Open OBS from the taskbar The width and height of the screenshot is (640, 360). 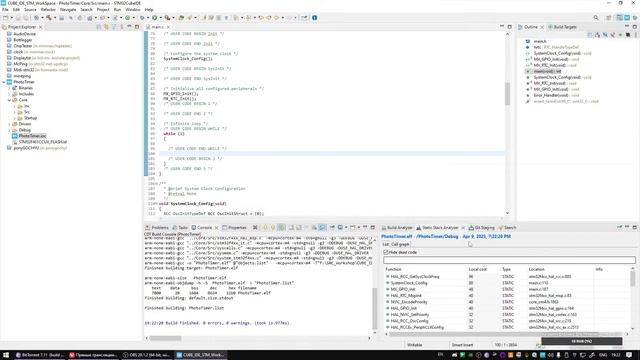pyautogui.click(x=147, y=355)
